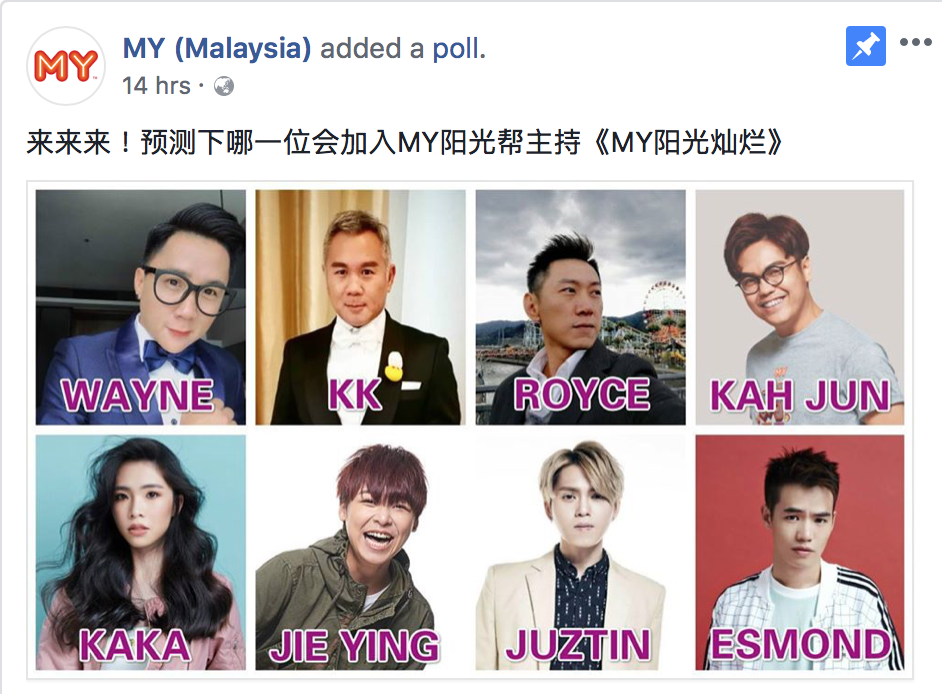Select the KK poll photo

[360, 307]
